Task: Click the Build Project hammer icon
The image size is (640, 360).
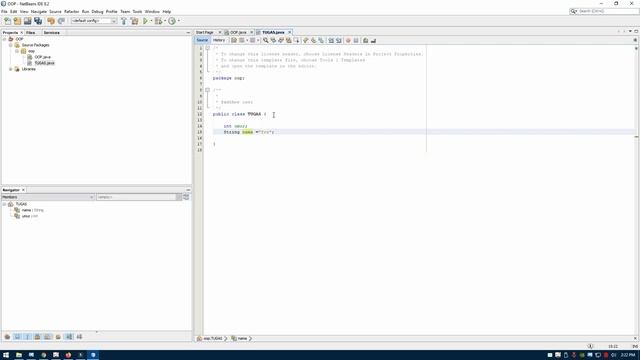Action: 124,21
